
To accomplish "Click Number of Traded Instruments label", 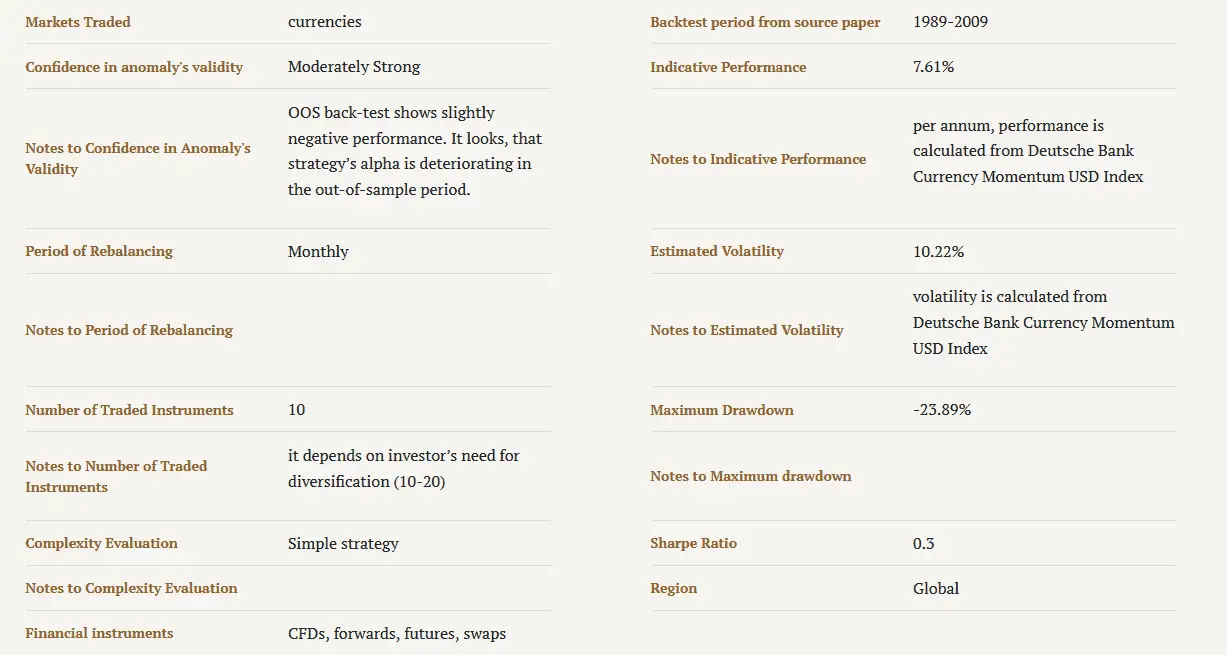I will coord(129,410).
